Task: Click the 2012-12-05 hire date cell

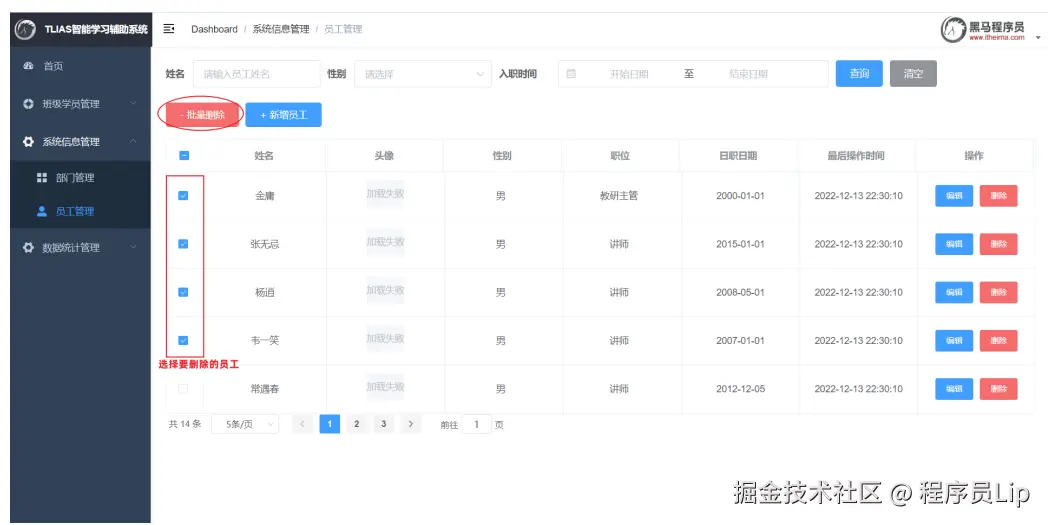Action: pos(740,389)
